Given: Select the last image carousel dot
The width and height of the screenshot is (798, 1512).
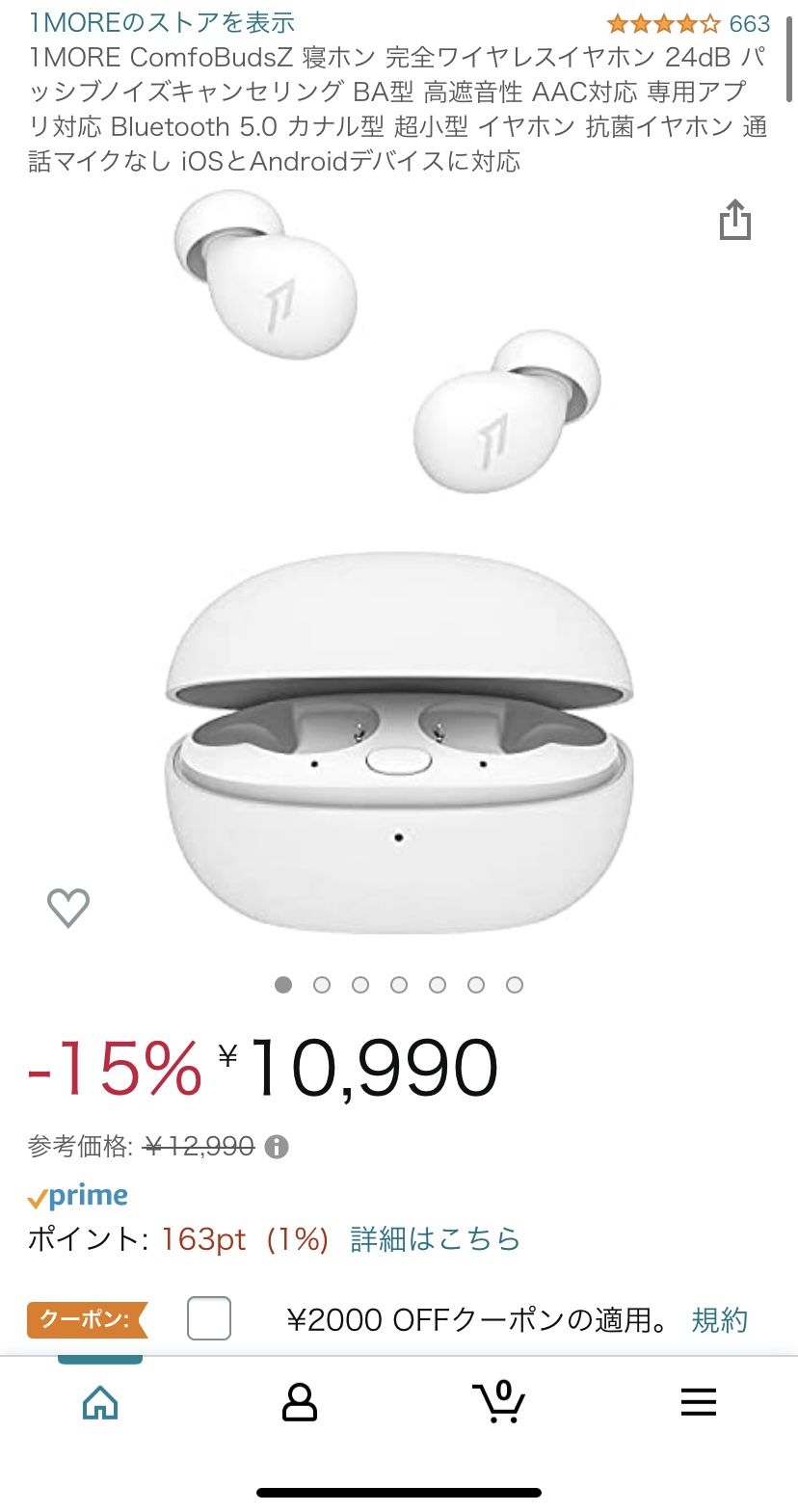Looking at the screenshot, I should point(515,985).
